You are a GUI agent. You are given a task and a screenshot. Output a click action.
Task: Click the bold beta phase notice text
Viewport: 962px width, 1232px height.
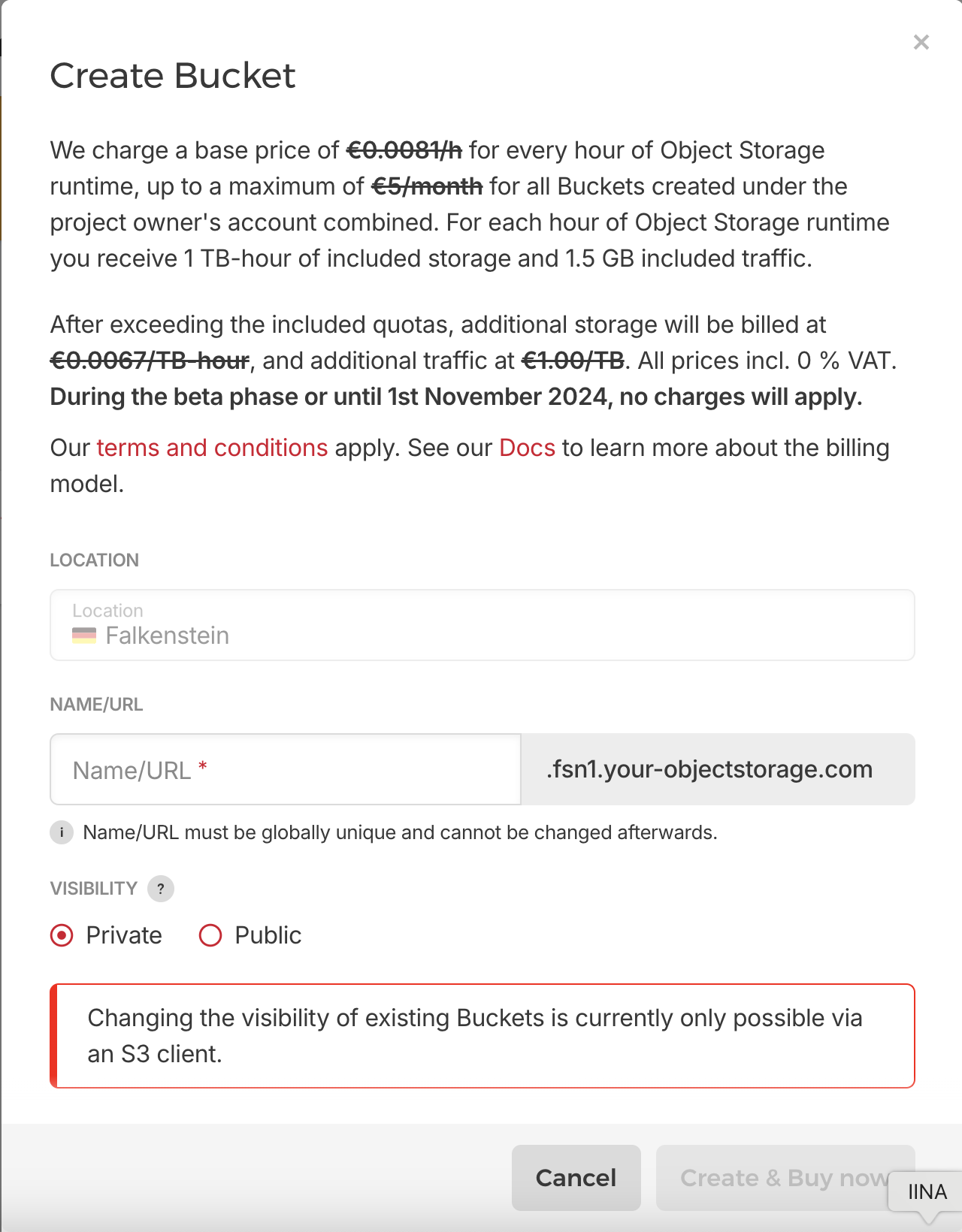455,397
